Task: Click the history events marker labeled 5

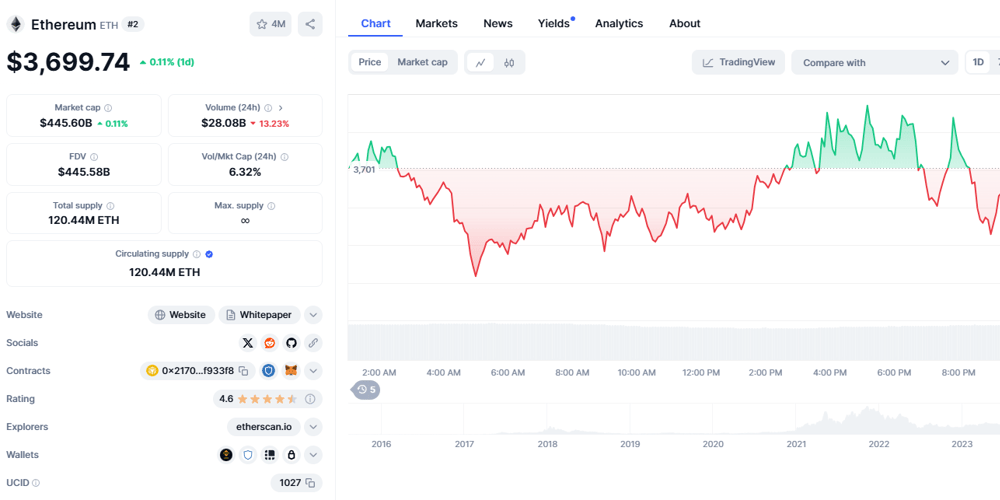Action: 366,390
